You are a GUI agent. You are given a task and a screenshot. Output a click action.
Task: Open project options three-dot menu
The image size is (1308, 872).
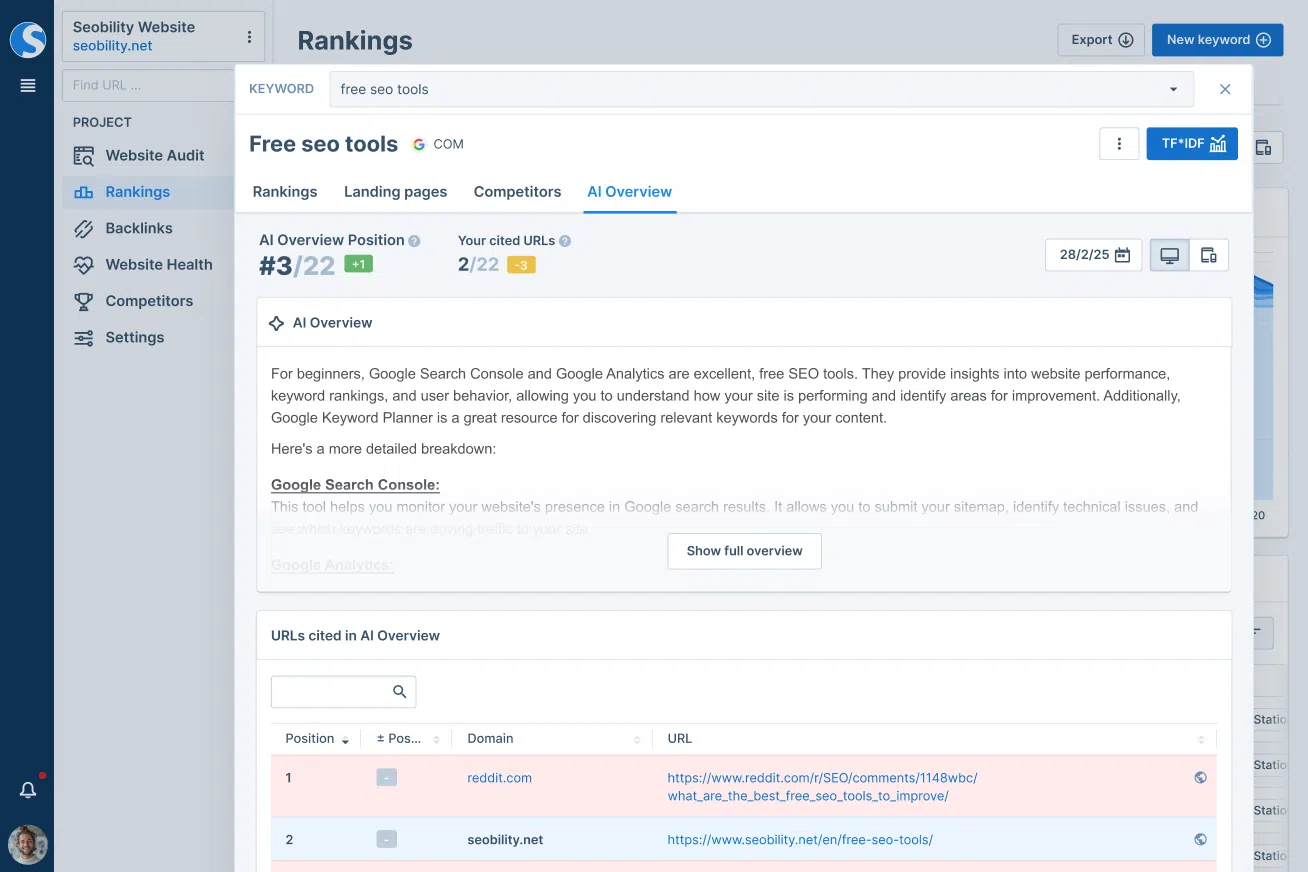coord(249,37)
